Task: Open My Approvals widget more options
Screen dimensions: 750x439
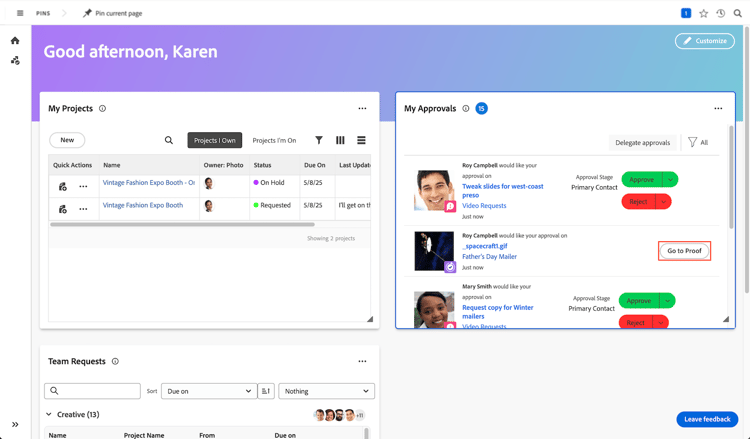Action: [x=718, y=109]
